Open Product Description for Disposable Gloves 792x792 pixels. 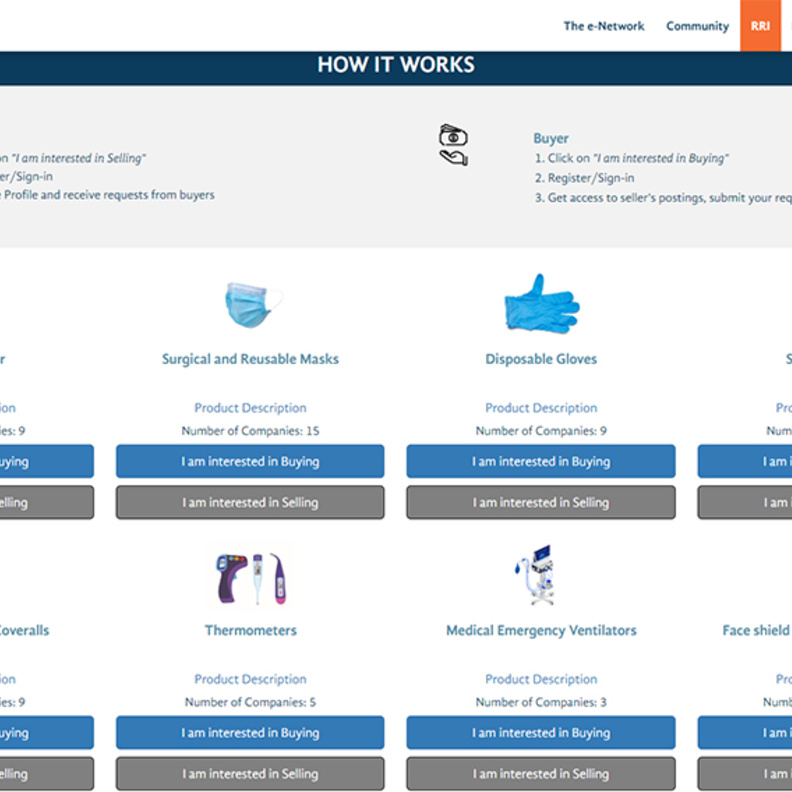(x=541, y=408)
